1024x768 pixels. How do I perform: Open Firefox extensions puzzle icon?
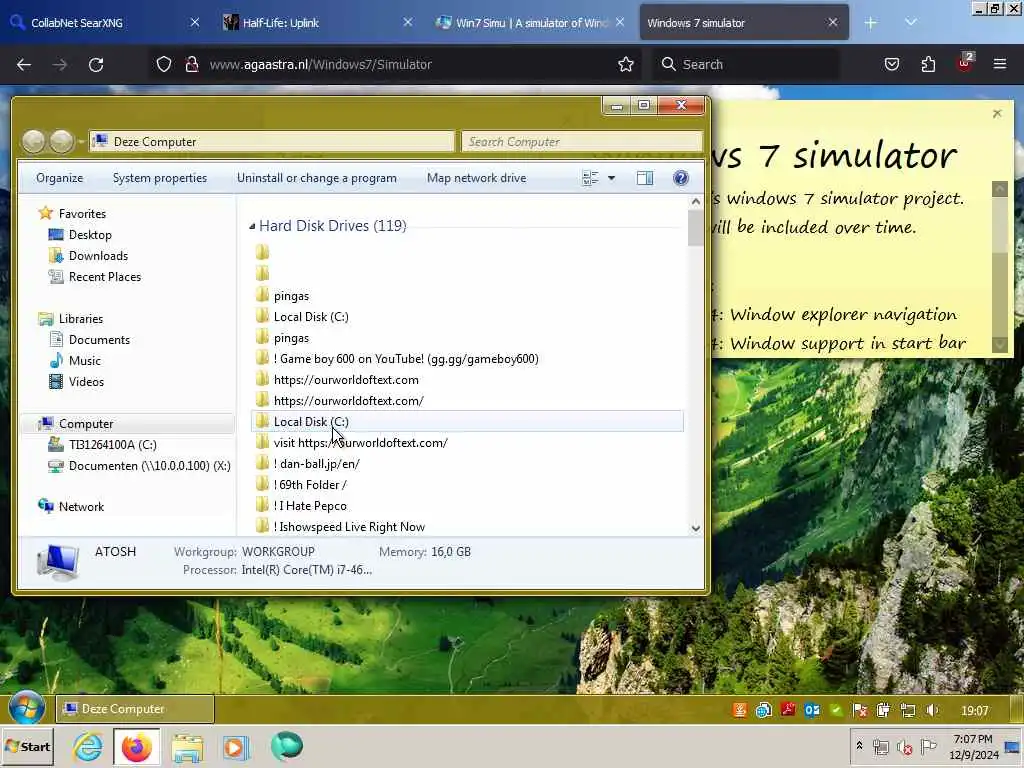(x=928, y=64)
